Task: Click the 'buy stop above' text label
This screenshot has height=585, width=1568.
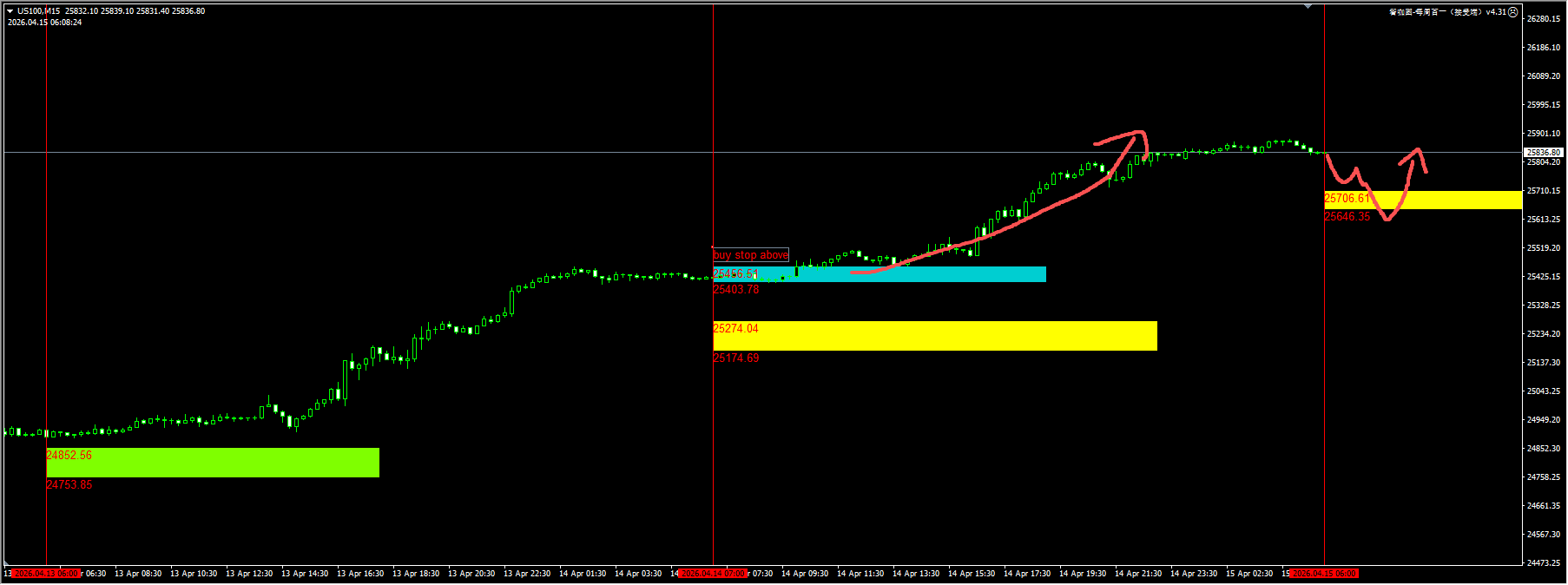Action: (750, 254)
